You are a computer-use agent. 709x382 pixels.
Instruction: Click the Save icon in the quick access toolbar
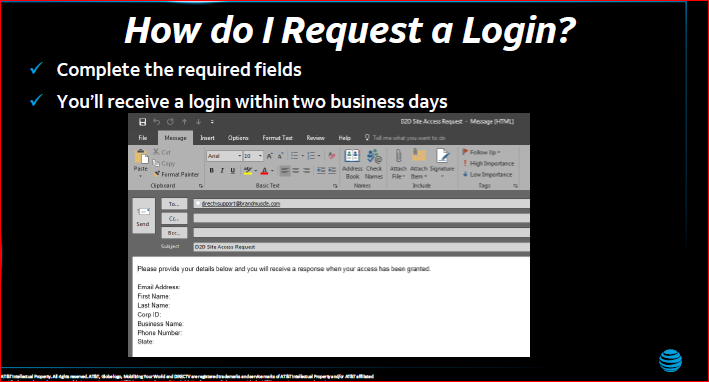pos(142,122)
